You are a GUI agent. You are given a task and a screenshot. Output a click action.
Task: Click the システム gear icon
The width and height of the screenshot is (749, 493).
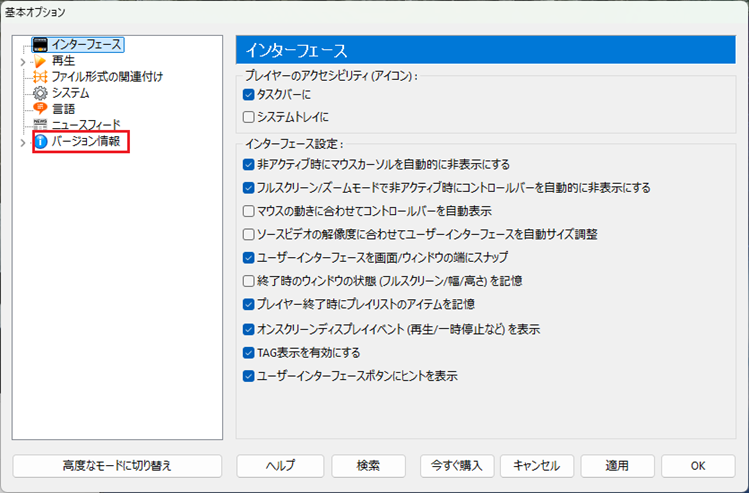40,93
